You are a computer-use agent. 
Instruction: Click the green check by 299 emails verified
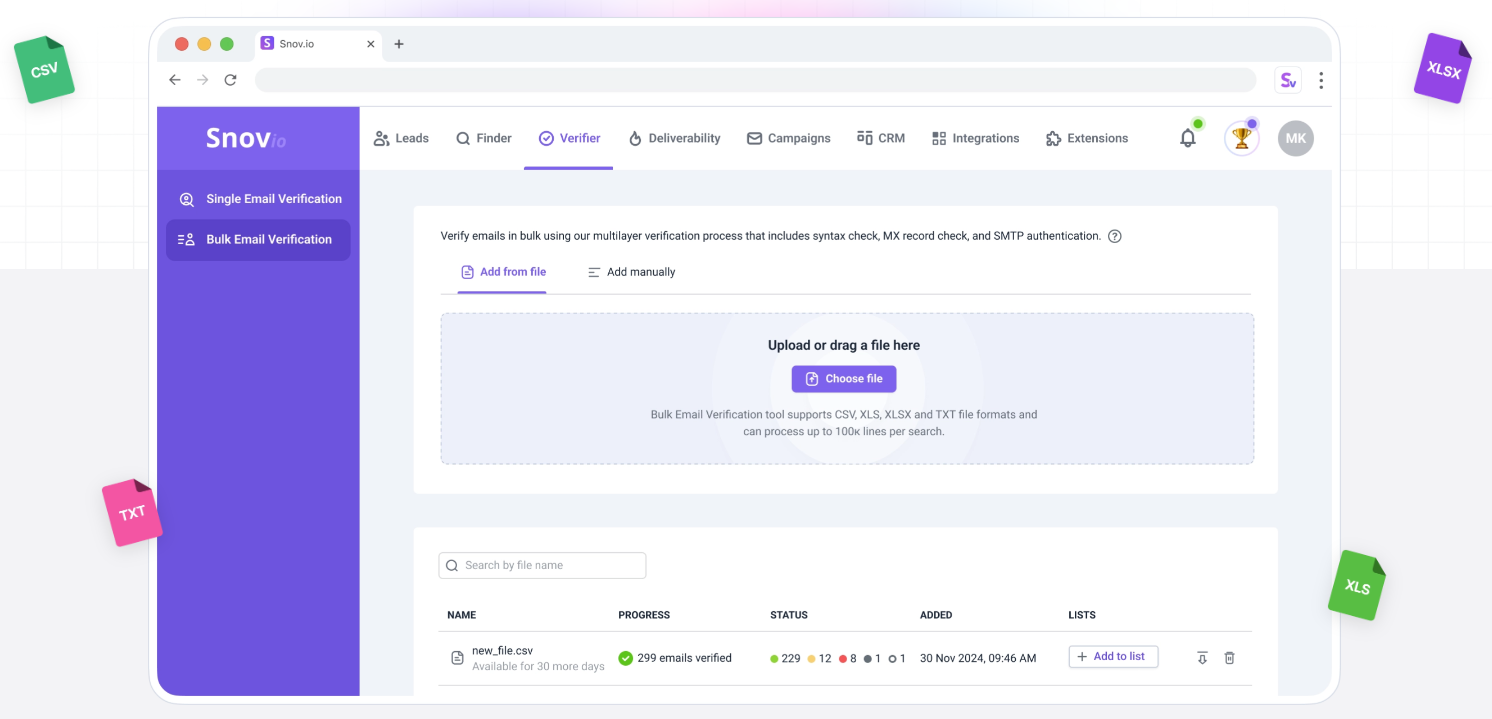coord(626,658)
